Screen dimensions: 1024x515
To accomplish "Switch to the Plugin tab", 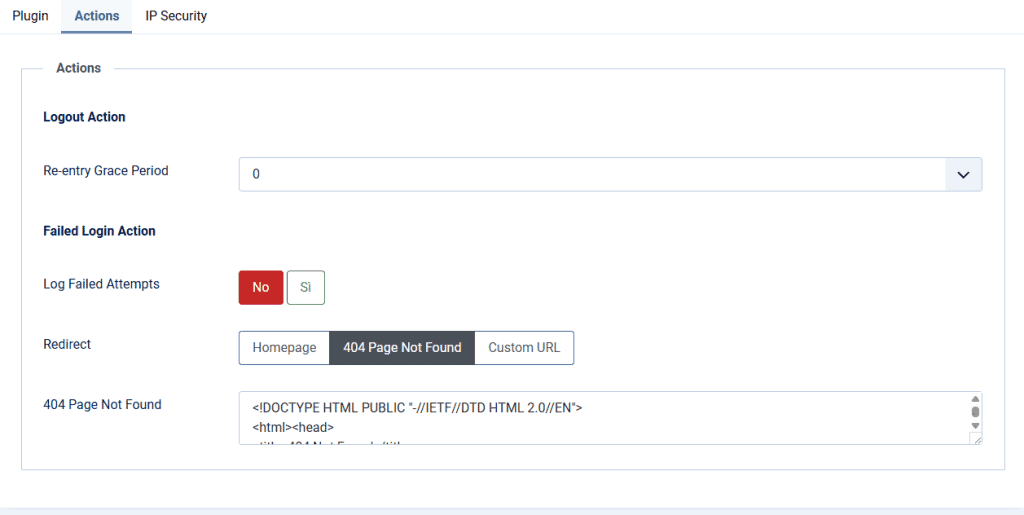I will [30, 16].
